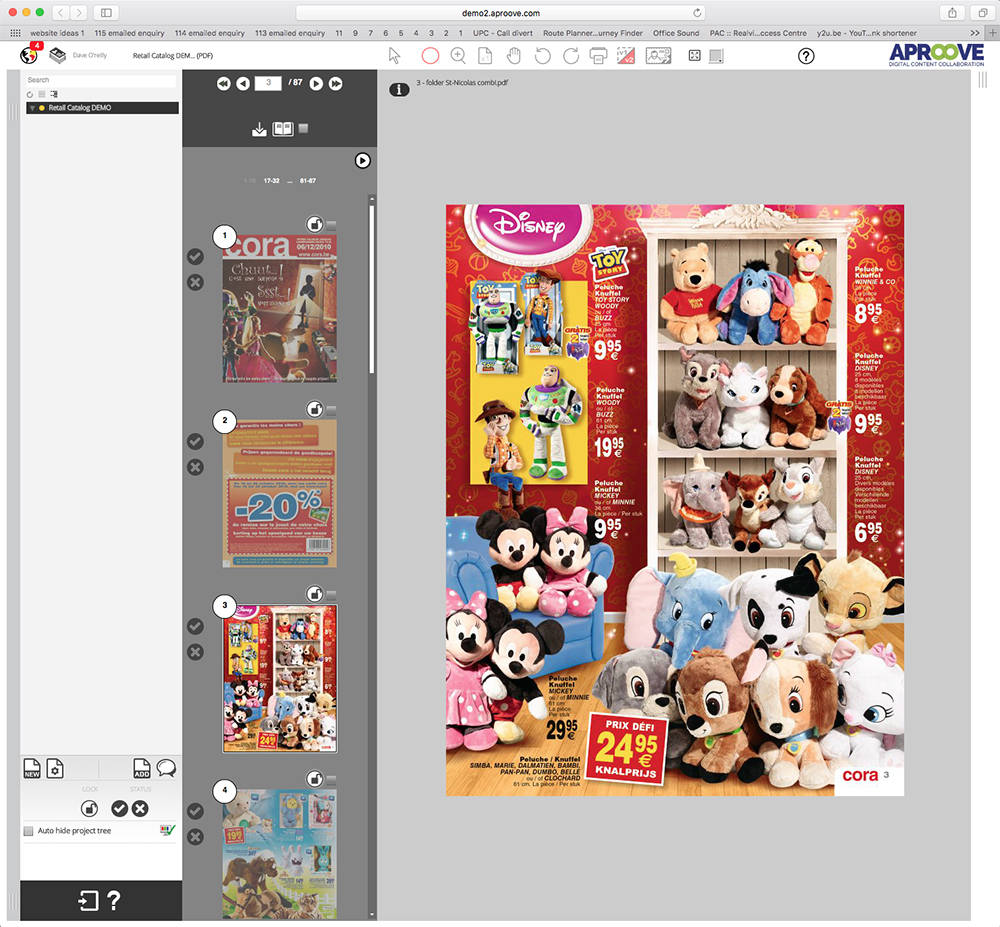This screenshot has height=927, width=1000.
Task: Create a NEW document
Action: point(31,768)
